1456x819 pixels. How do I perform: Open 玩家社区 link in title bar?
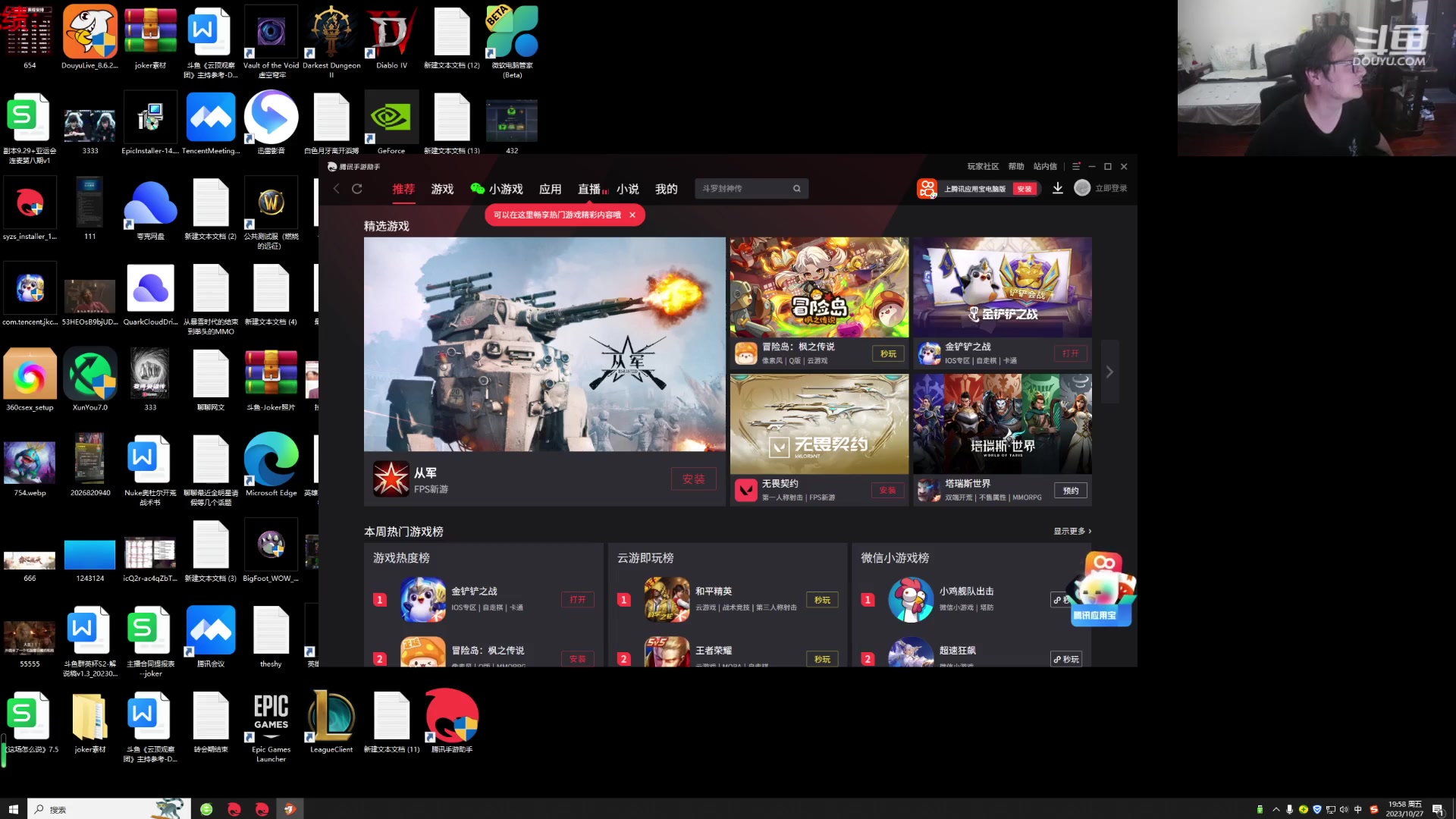pos(983,166)
